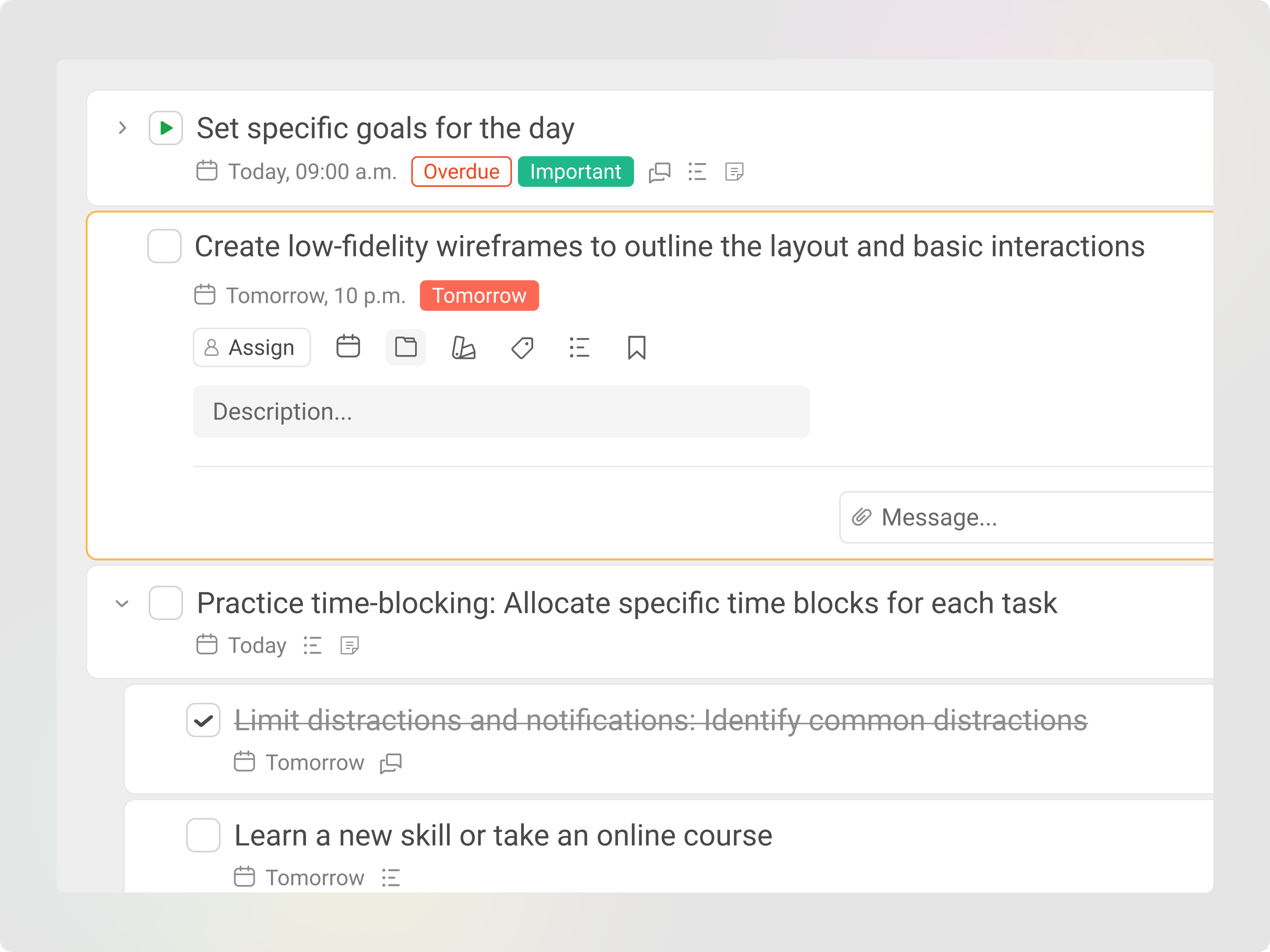Click the red Tomorrow tag

479,296
